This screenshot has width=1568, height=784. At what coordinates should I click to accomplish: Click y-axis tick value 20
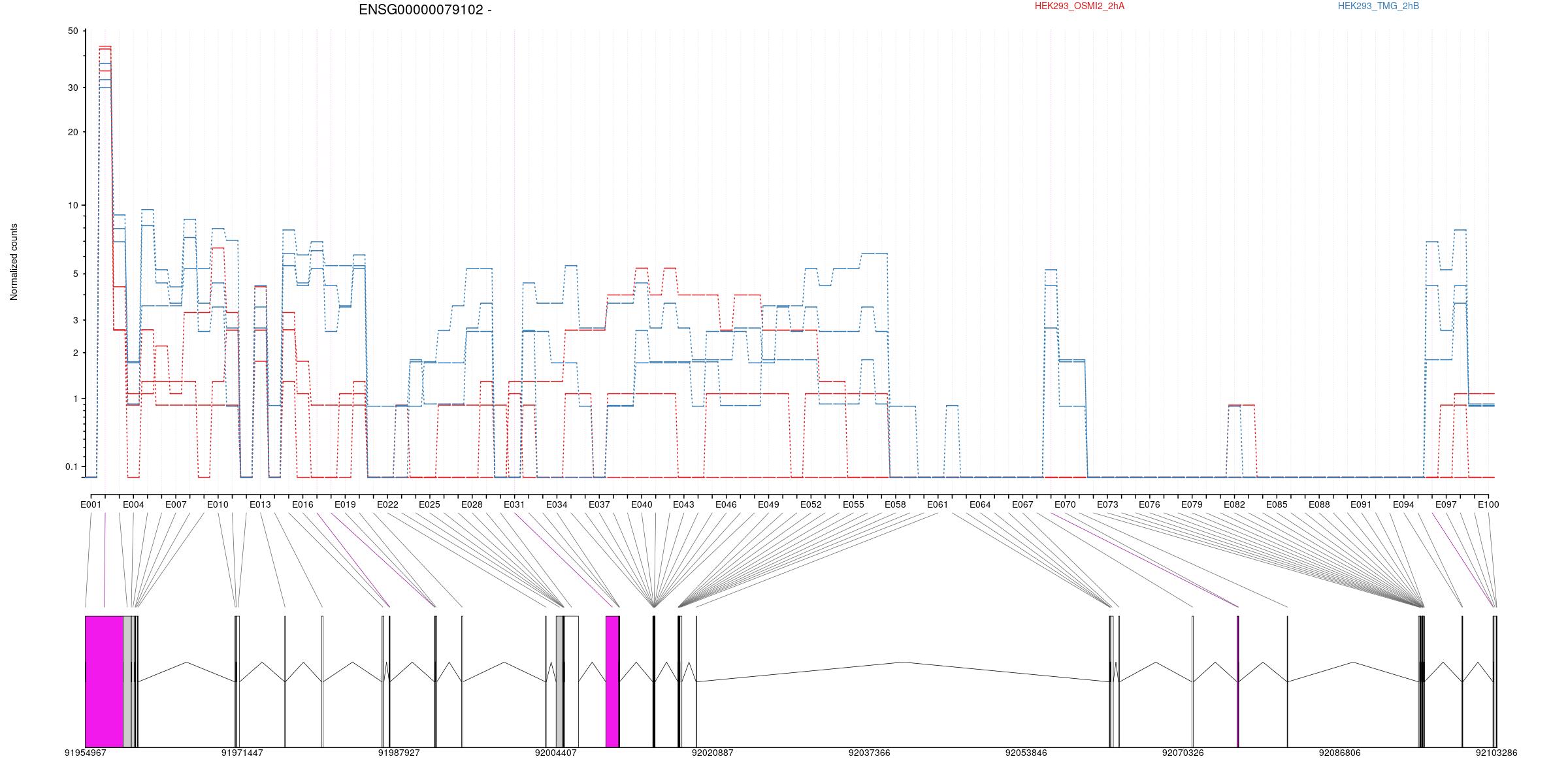(x=73, y=132)
